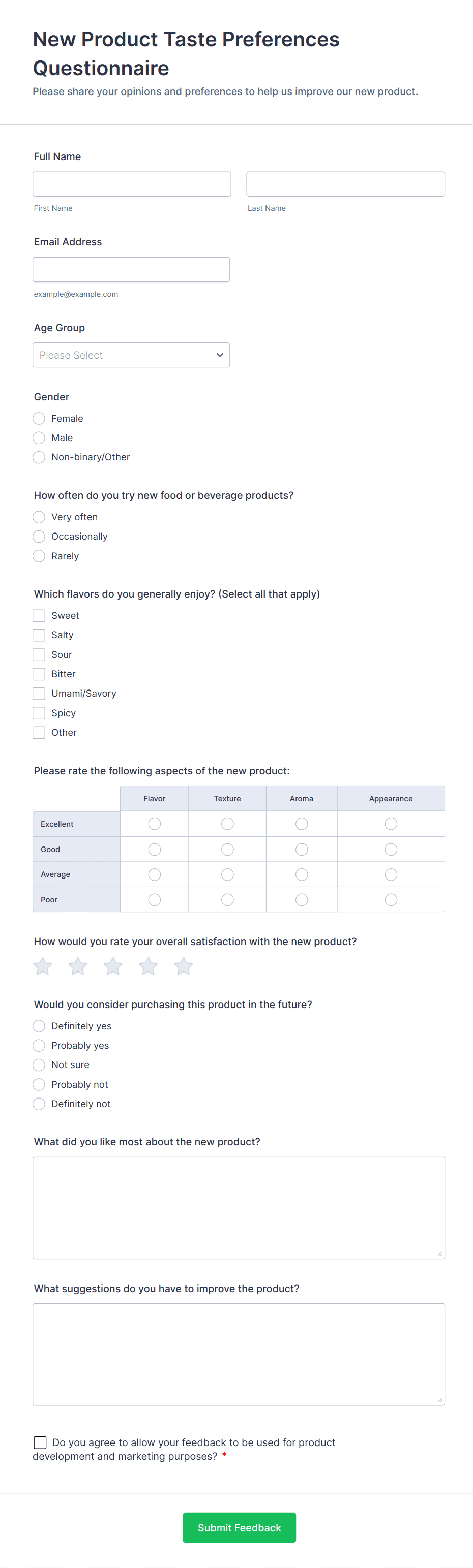The width and height of the screenshot is (473, 1568).
Task: Agree to feedback usage consent checkbox
Action: click(40, 1442)
